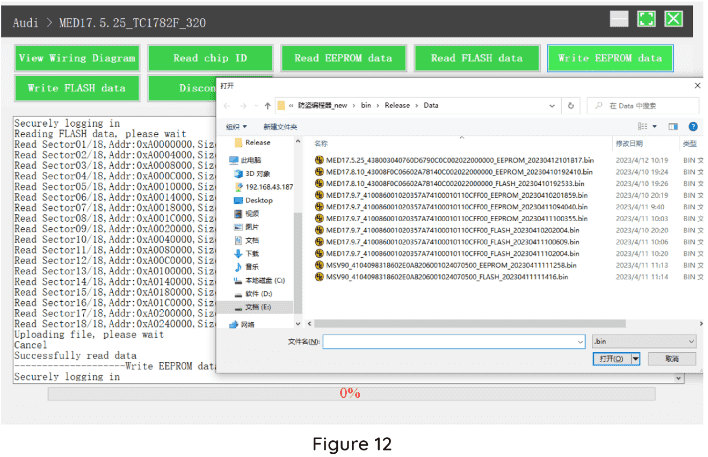Expand the view options dropdown arrow
Screen dimensions: 708x457
point(655,127)
